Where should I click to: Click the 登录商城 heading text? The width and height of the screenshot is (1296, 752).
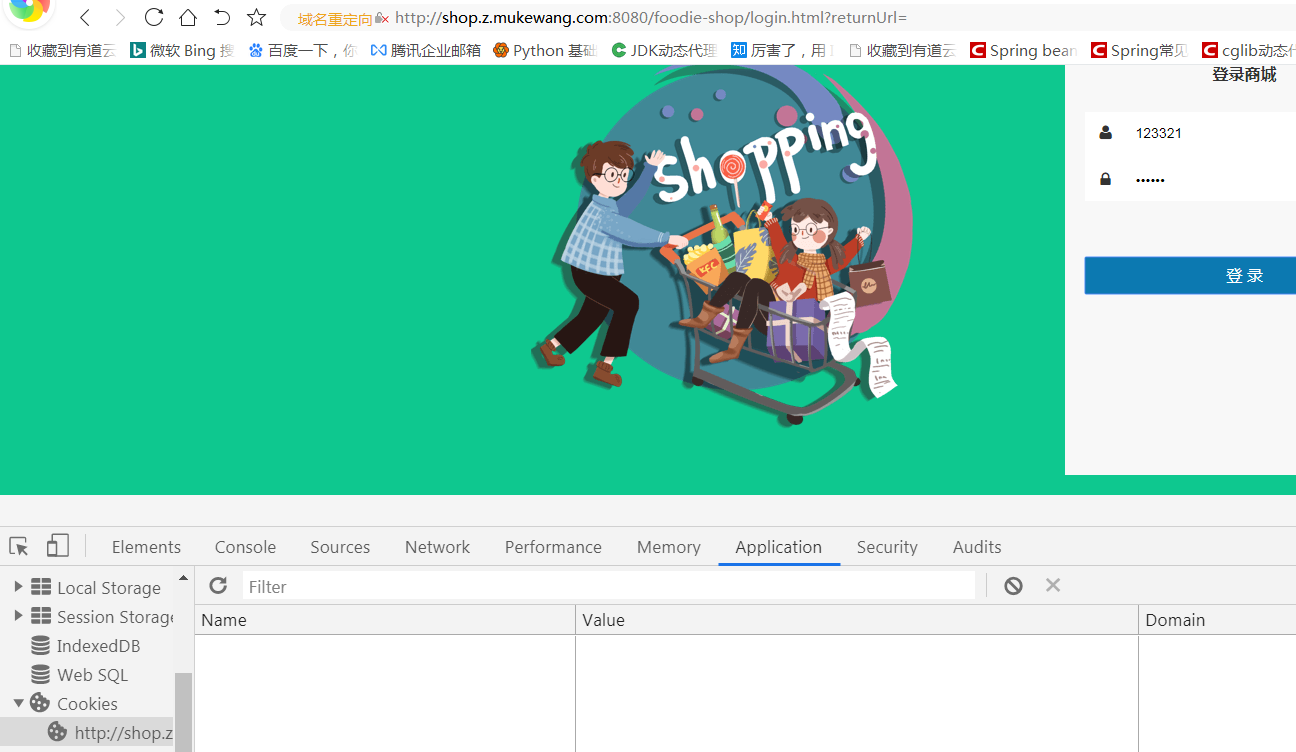1244,74
